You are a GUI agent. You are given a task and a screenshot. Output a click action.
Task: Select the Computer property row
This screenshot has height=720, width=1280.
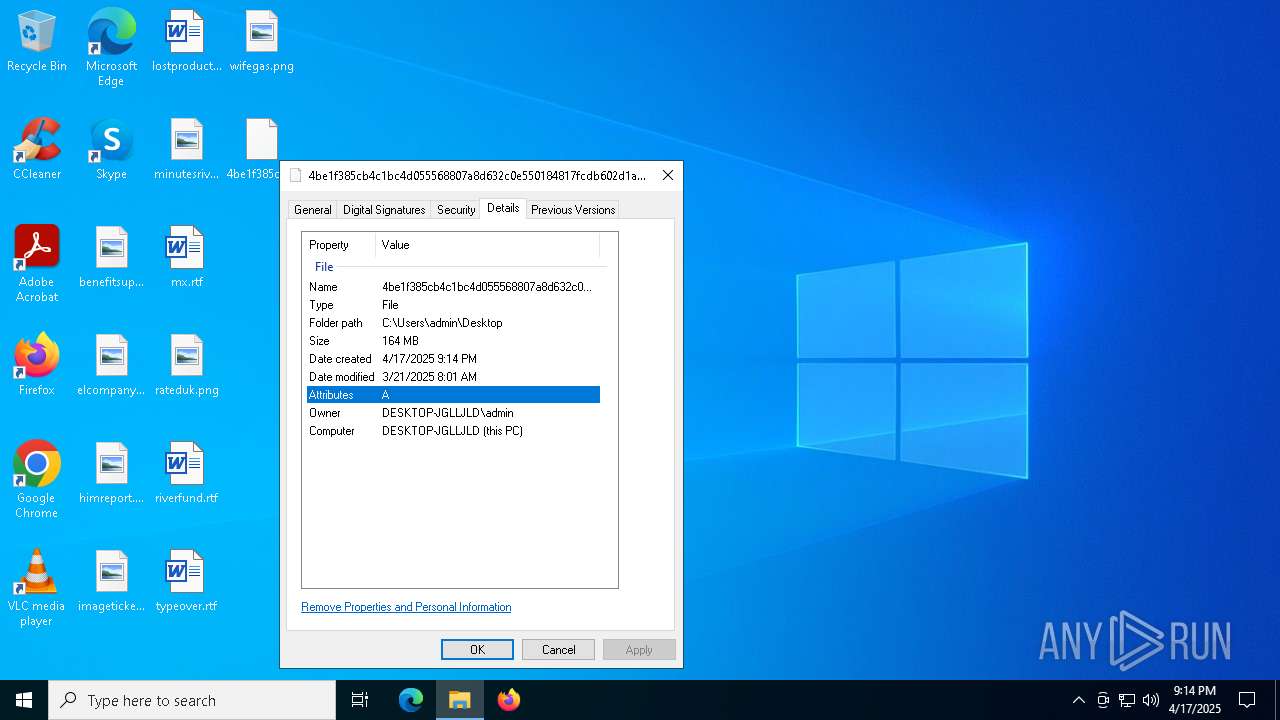click(453, 431)
